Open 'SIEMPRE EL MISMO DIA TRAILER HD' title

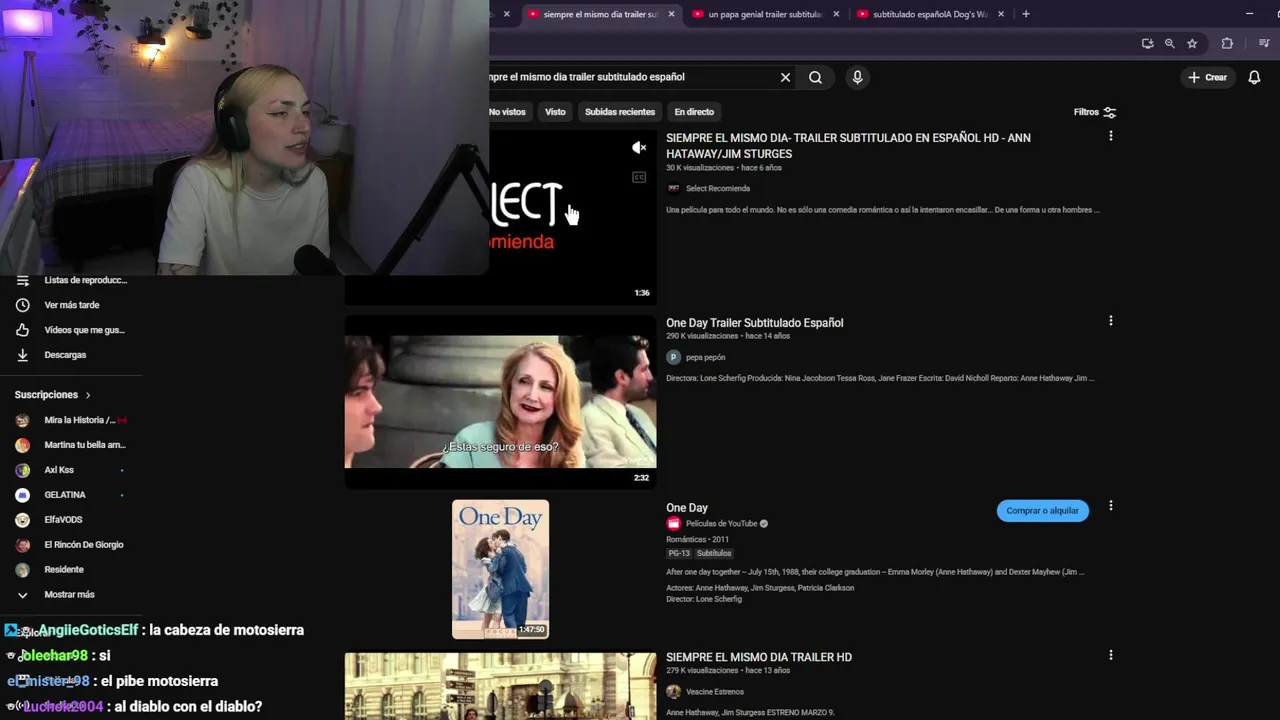pos(758,657)
